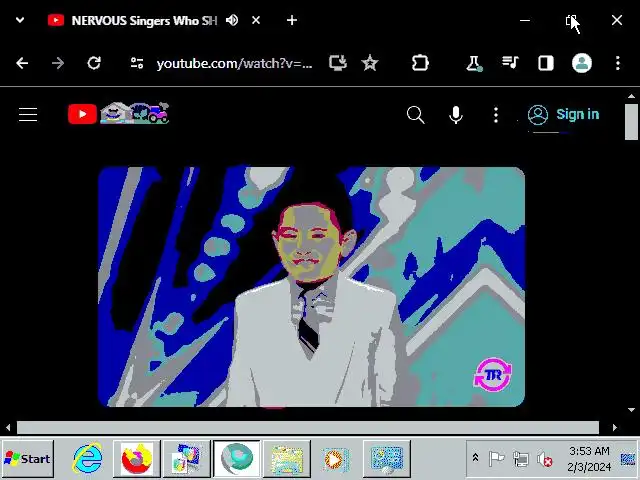Click the muted volume tray icon
Screen dimensions: 640x480
[x=545, y=460]
